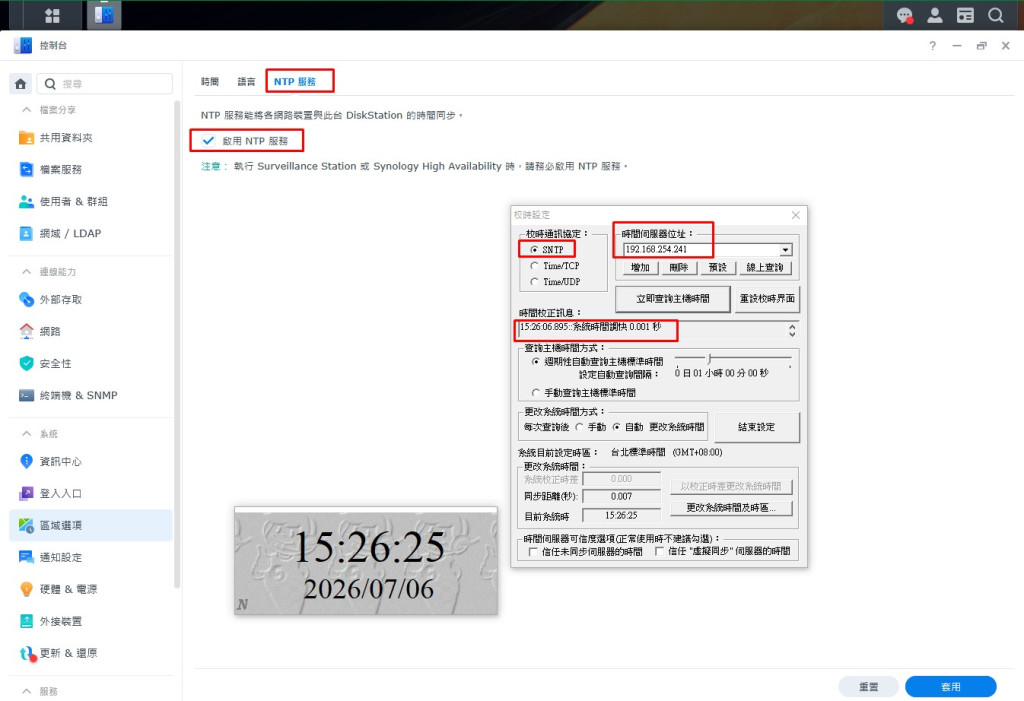This screenshot has width=1024, height=701.
Task: Expand the time server address dropdown
Action: [786, 250]
